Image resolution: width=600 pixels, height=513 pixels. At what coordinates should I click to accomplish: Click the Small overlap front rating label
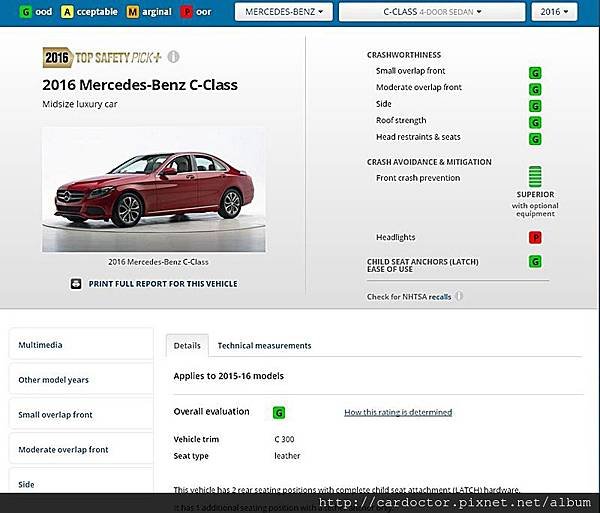(x=410, y=71)
